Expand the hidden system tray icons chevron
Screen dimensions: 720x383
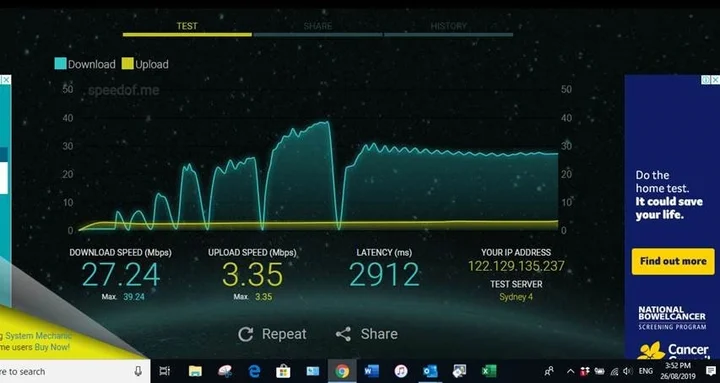(x=570, y=371)
